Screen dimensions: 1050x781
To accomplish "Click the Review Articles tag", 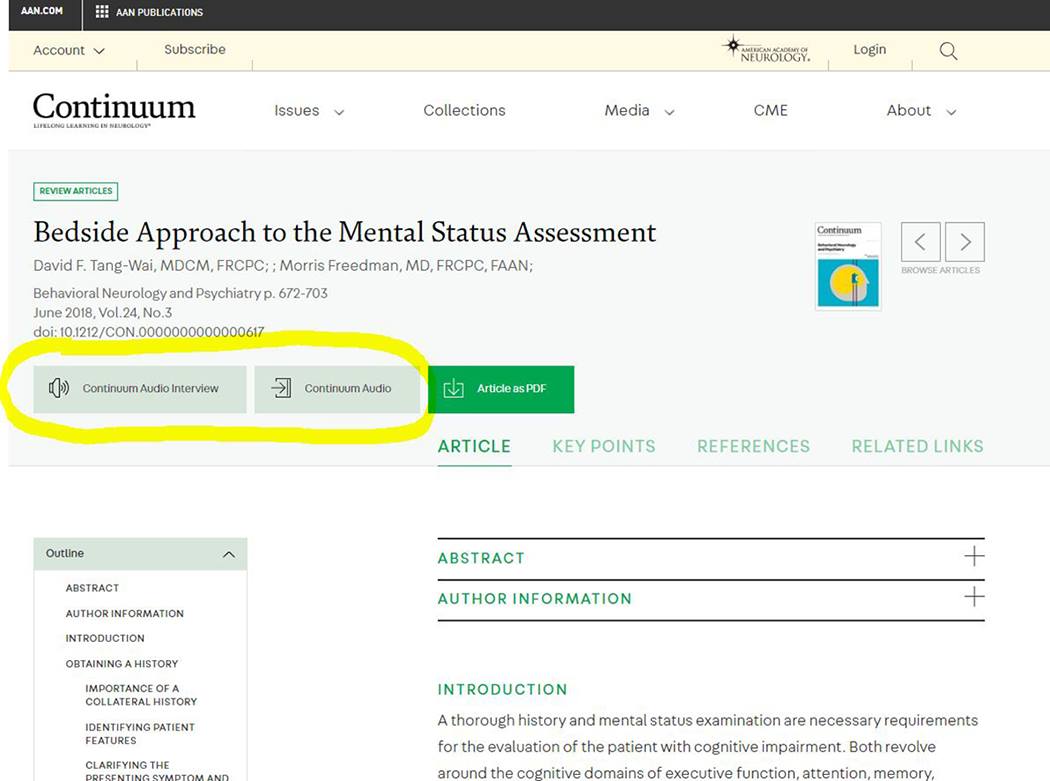I will [76, 192].
